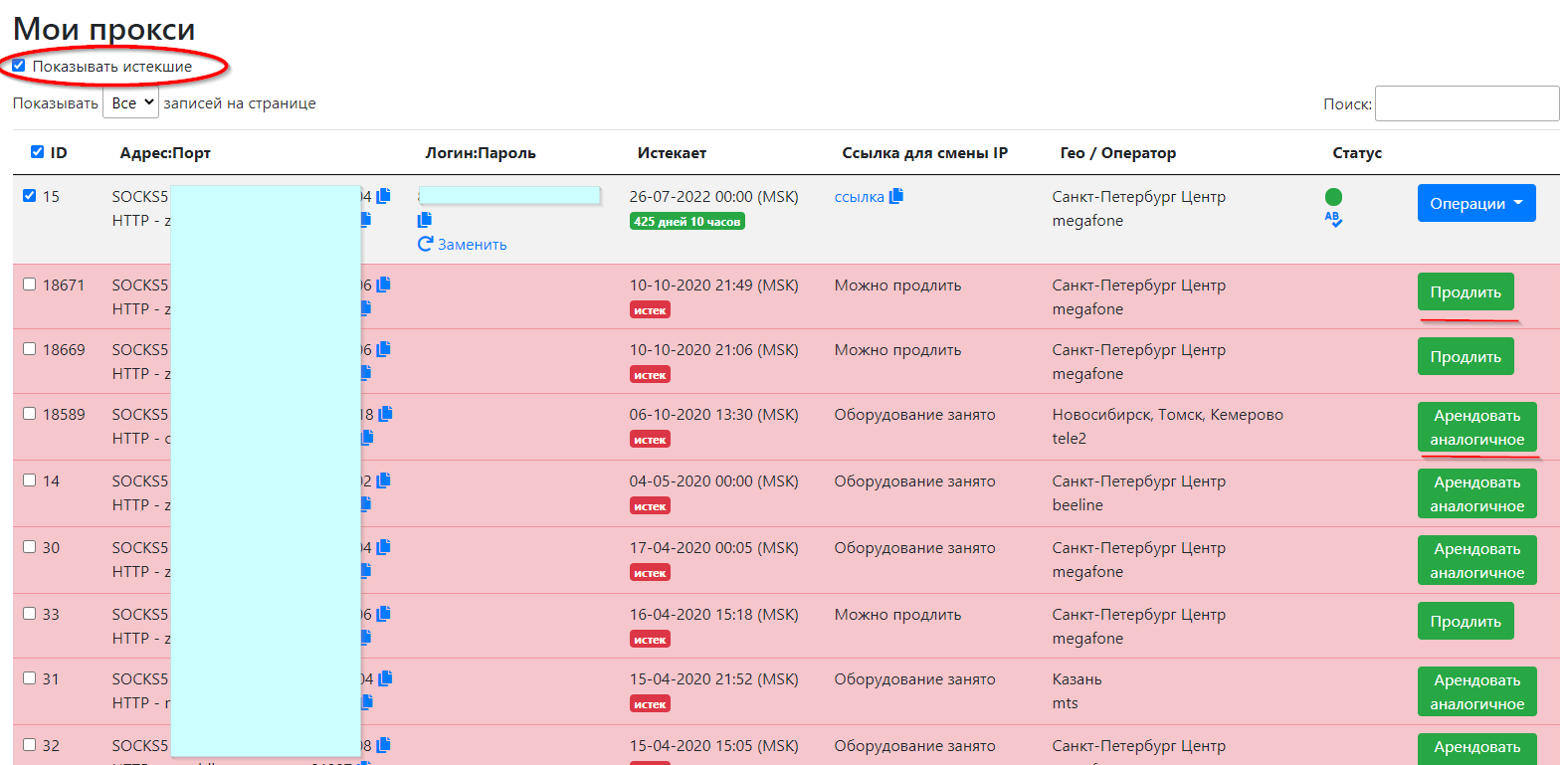Image resolution: width=1568 pixels, height=765 pixels.
Task: Select the checkbox for proxy 18669
Action: 30,349
